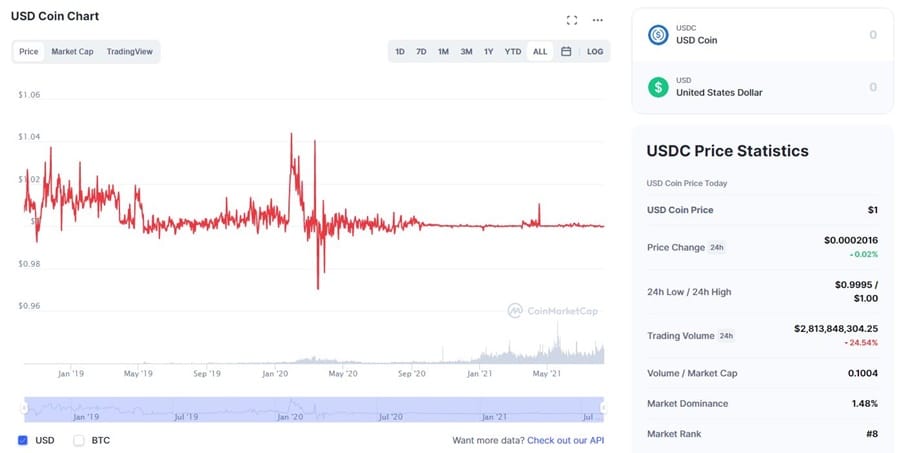900x453 pixels.
Task: Enable the BTC checkbox below chart
Action: point(79,440)
